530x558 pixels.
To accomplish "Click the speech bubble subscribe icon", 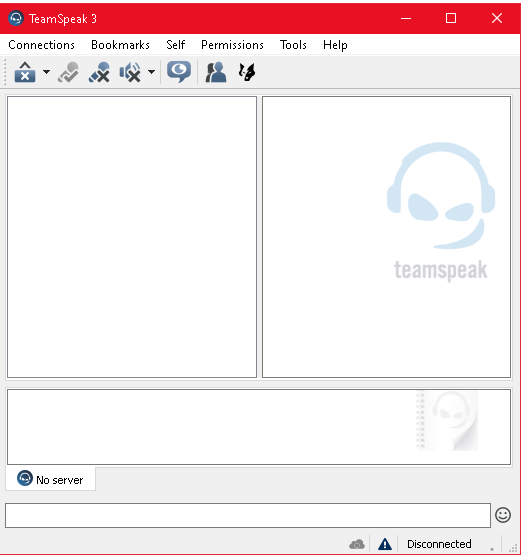I will 179,72.
